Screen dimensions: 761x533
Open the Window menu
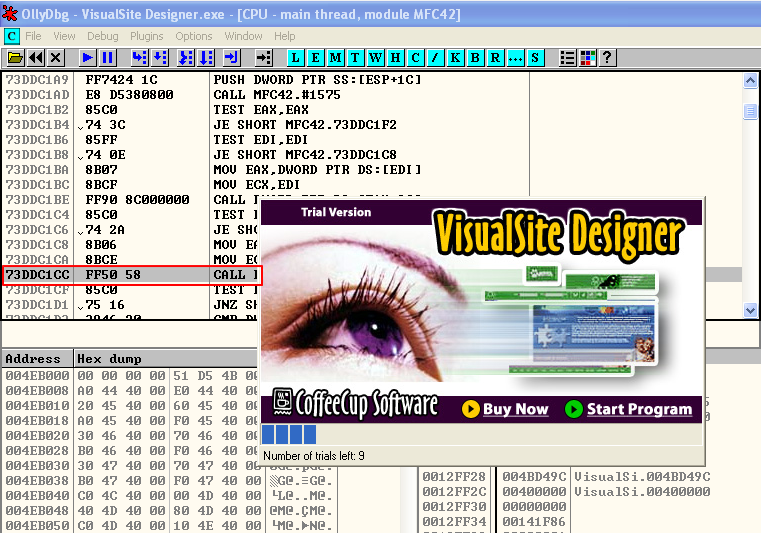243,36
